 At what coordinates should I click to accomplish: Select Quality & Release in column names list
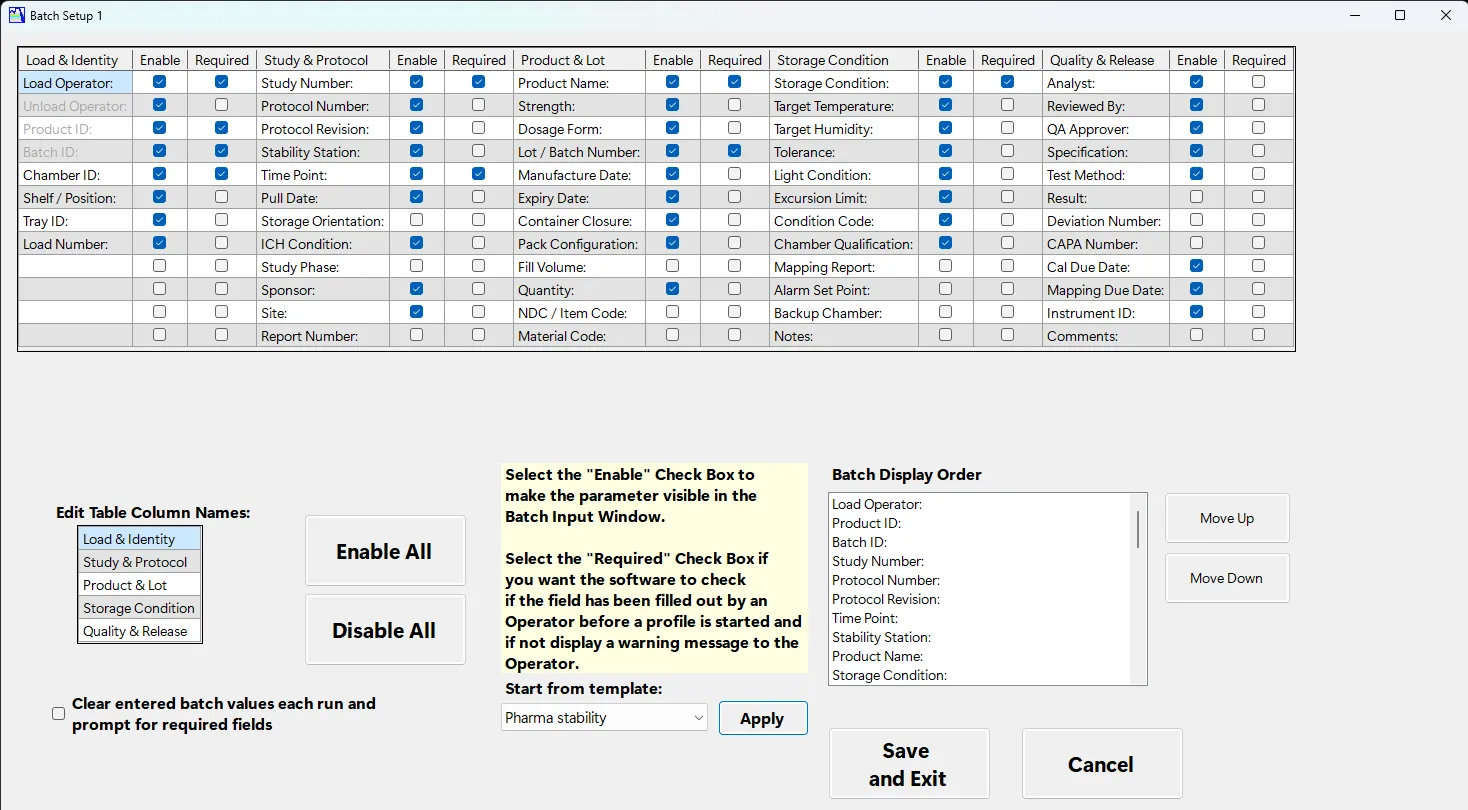point(140,631)
